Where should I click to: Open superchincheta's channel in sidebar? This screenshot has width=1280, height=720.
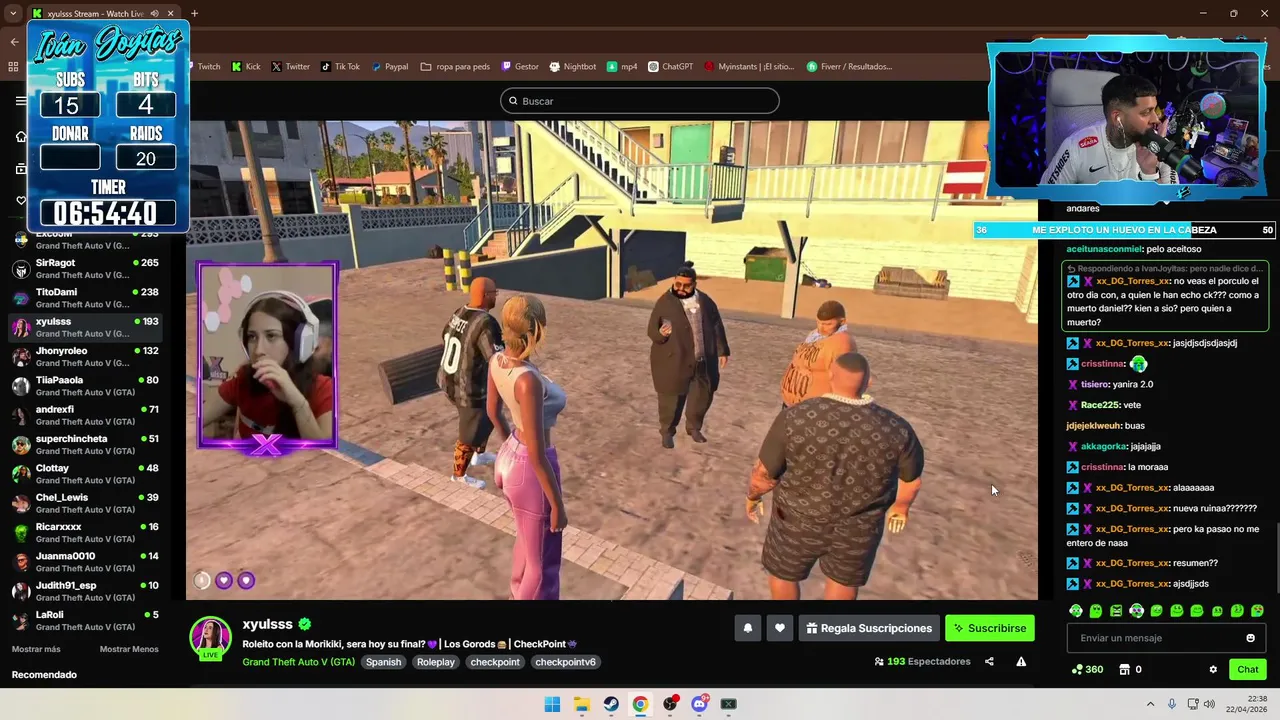click(85, 444)
